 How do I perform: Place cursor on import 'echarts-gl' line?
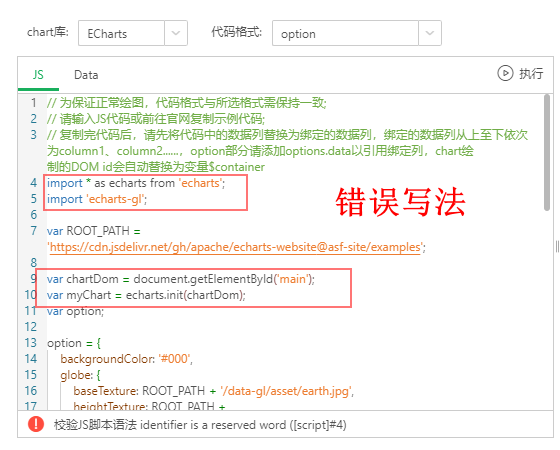pos(97,199)
